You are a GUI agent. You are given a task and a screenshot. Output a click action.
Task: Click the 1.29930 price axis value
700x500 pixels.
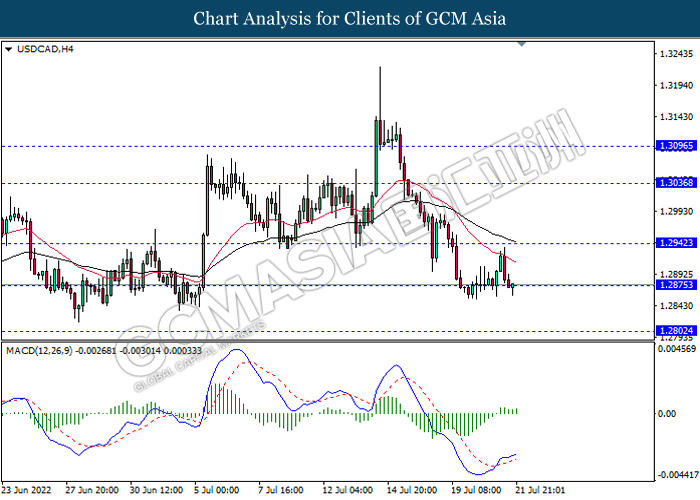click(x=677, y=211)
